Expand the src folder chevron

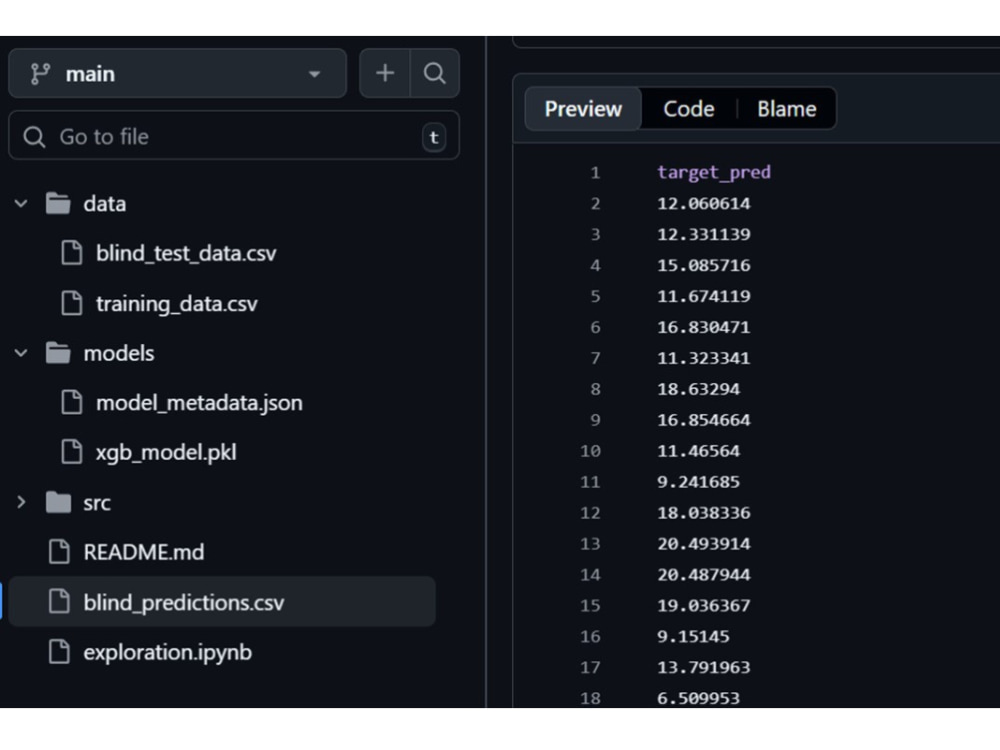click(x=21, y=503)
